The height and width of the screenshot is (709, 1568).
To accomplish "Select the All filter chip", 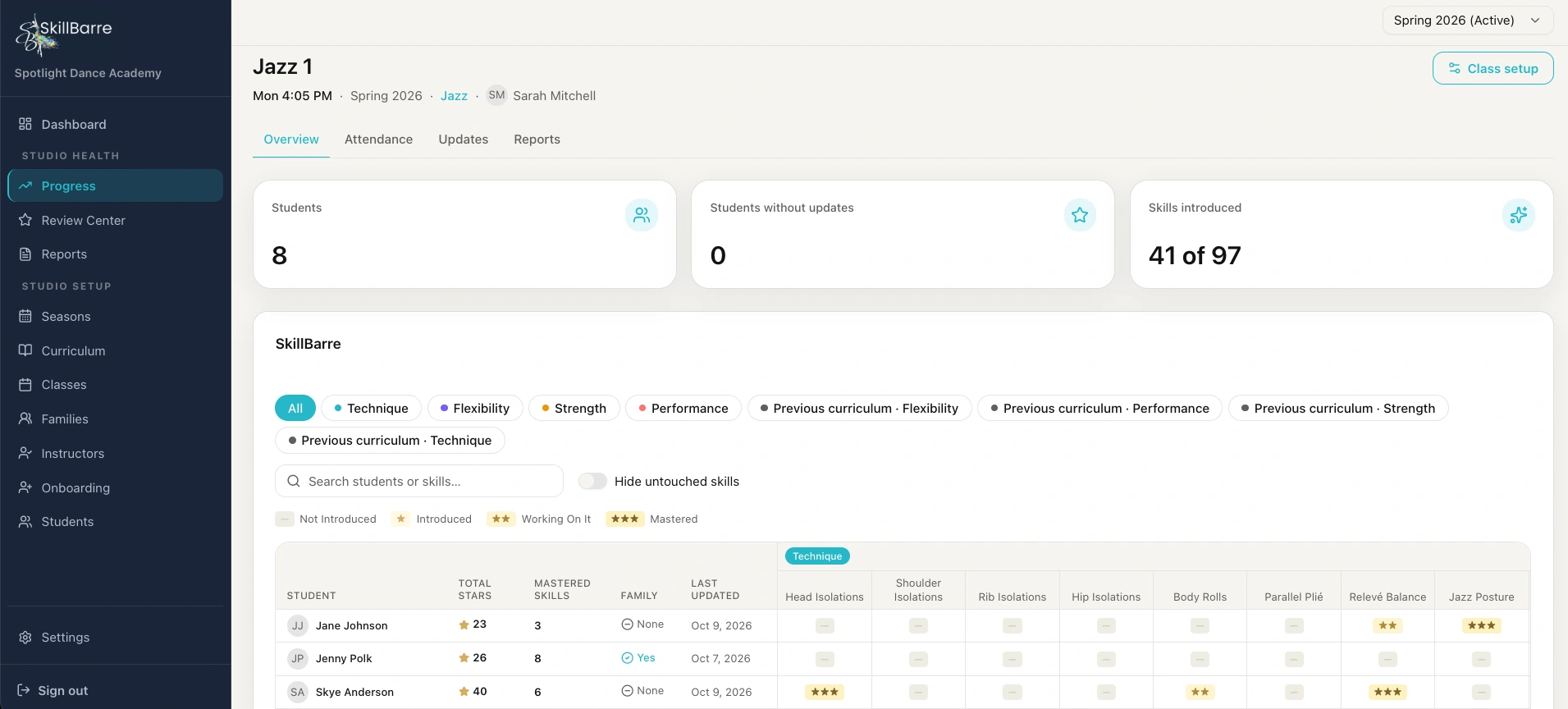I will (295, 408).
